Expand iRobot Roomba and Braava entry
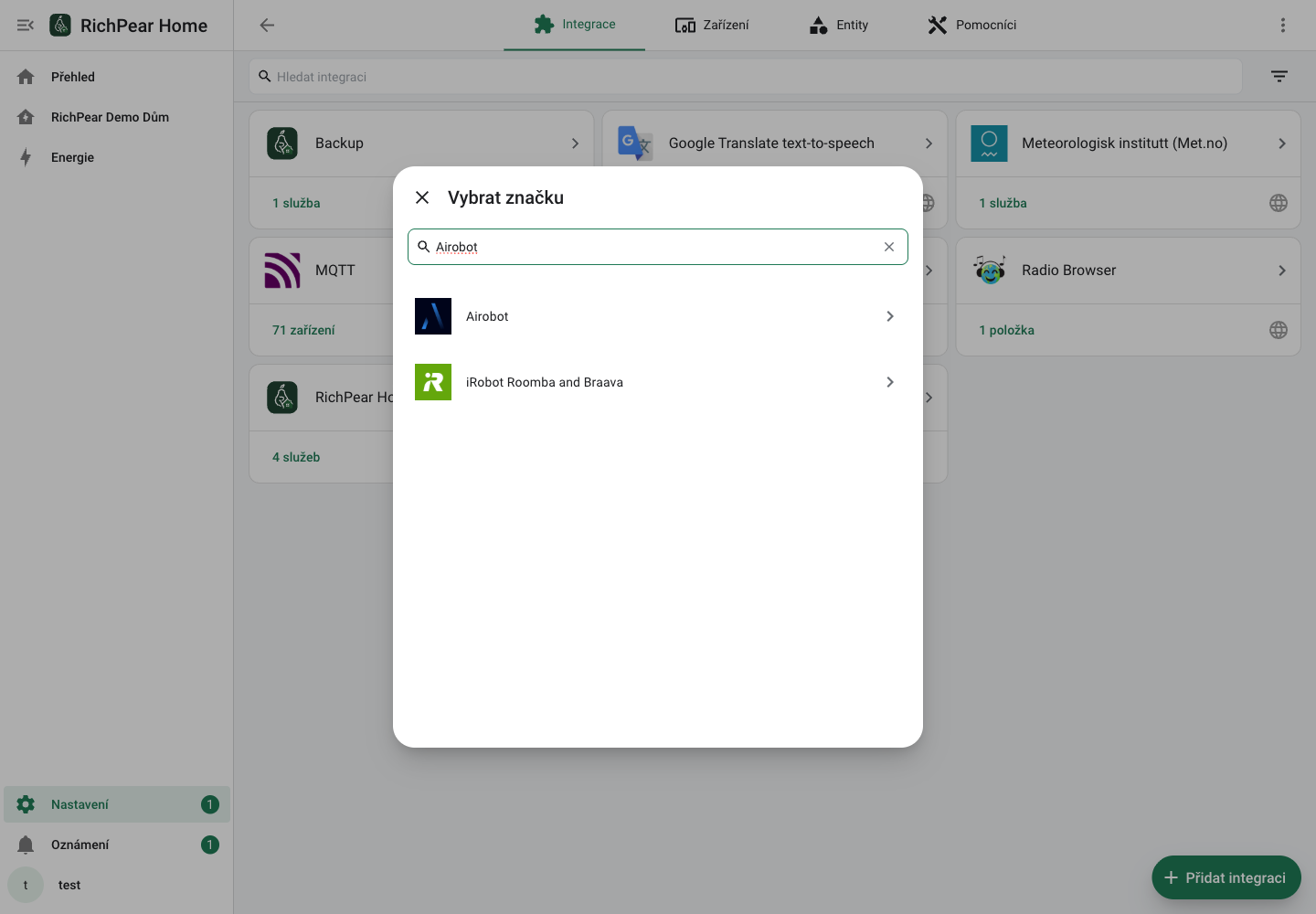 pos(658,382)
